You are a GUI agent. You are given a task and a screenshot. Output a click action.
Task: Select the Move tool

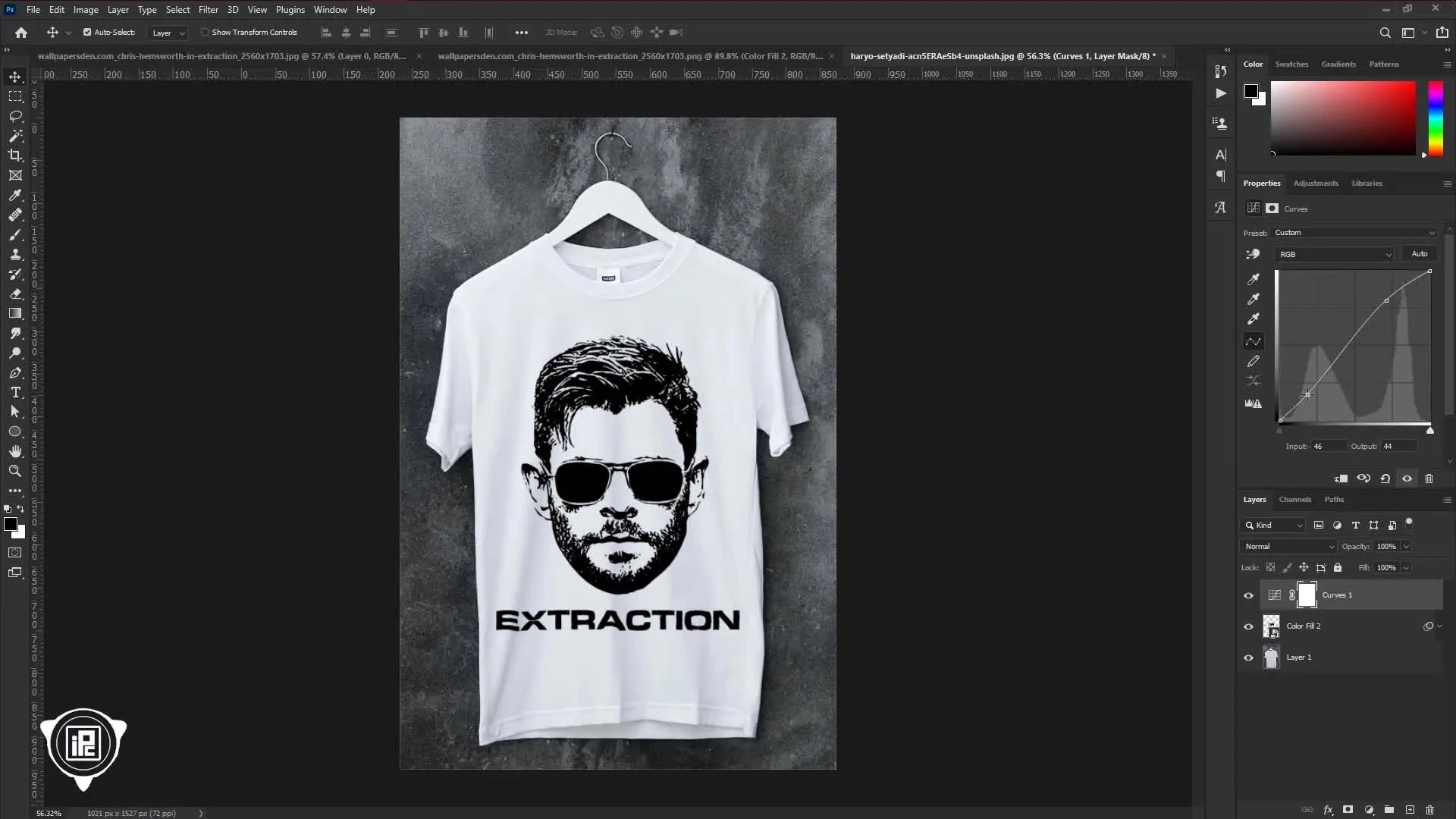[x=15, y=77]
